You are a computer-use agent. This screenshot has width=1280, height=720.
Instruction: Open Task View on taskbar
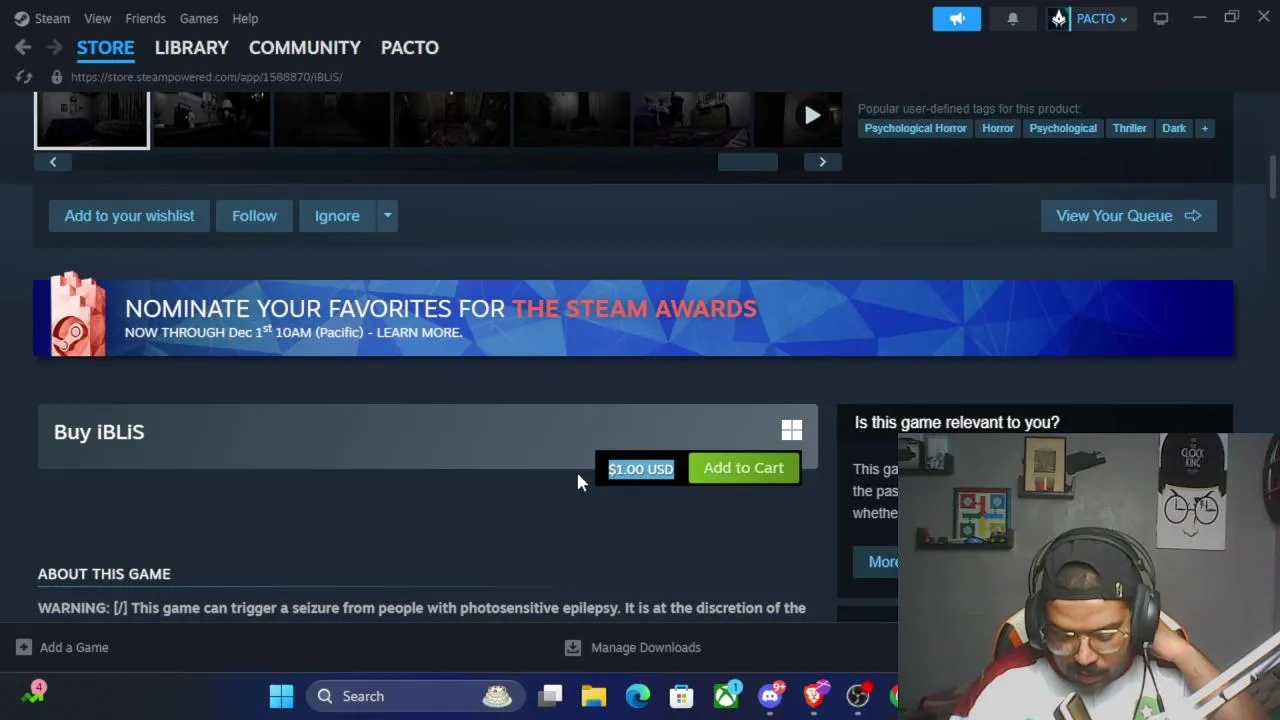551,696
